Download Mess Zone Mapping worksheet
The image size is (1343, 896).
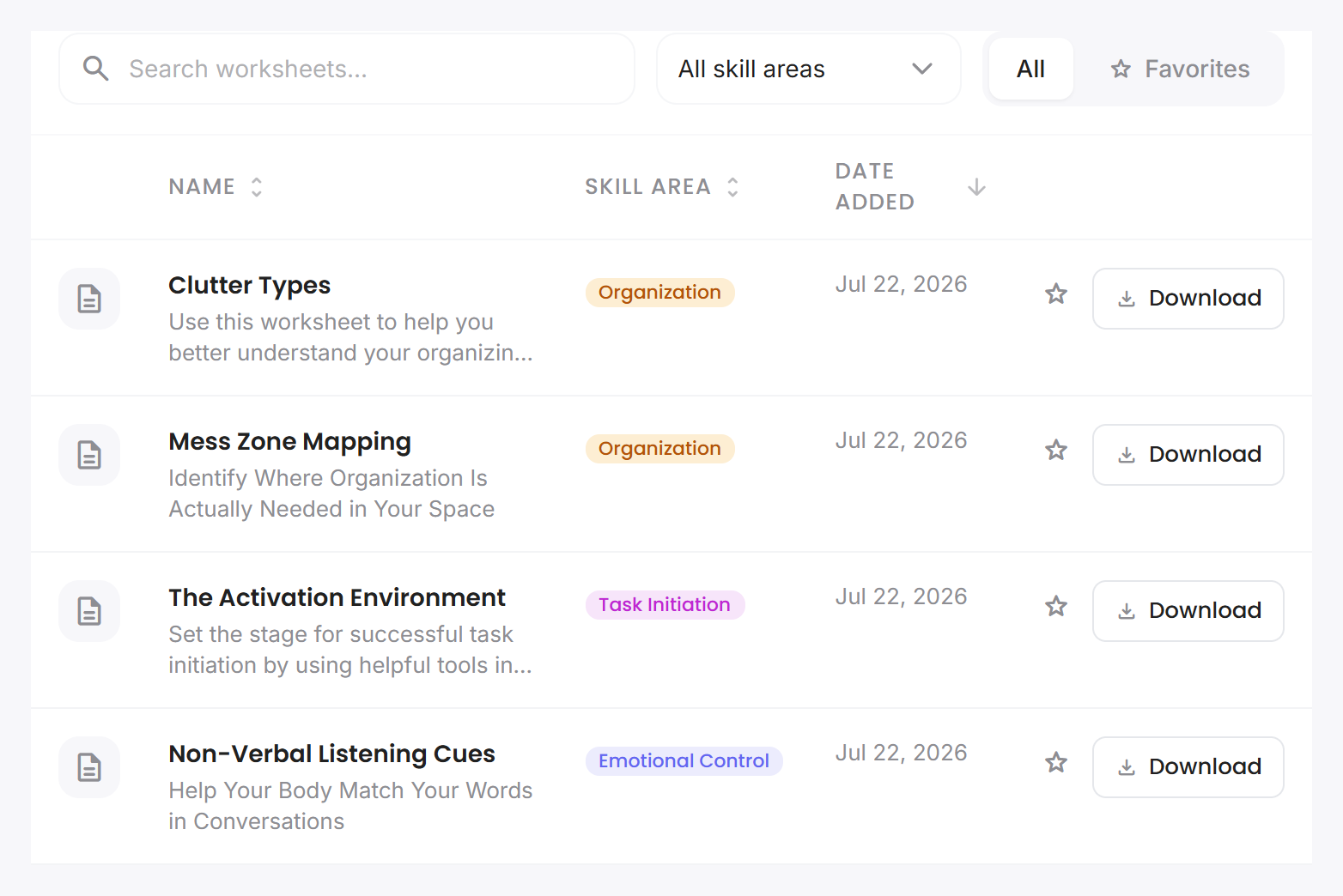point(1188,455)
